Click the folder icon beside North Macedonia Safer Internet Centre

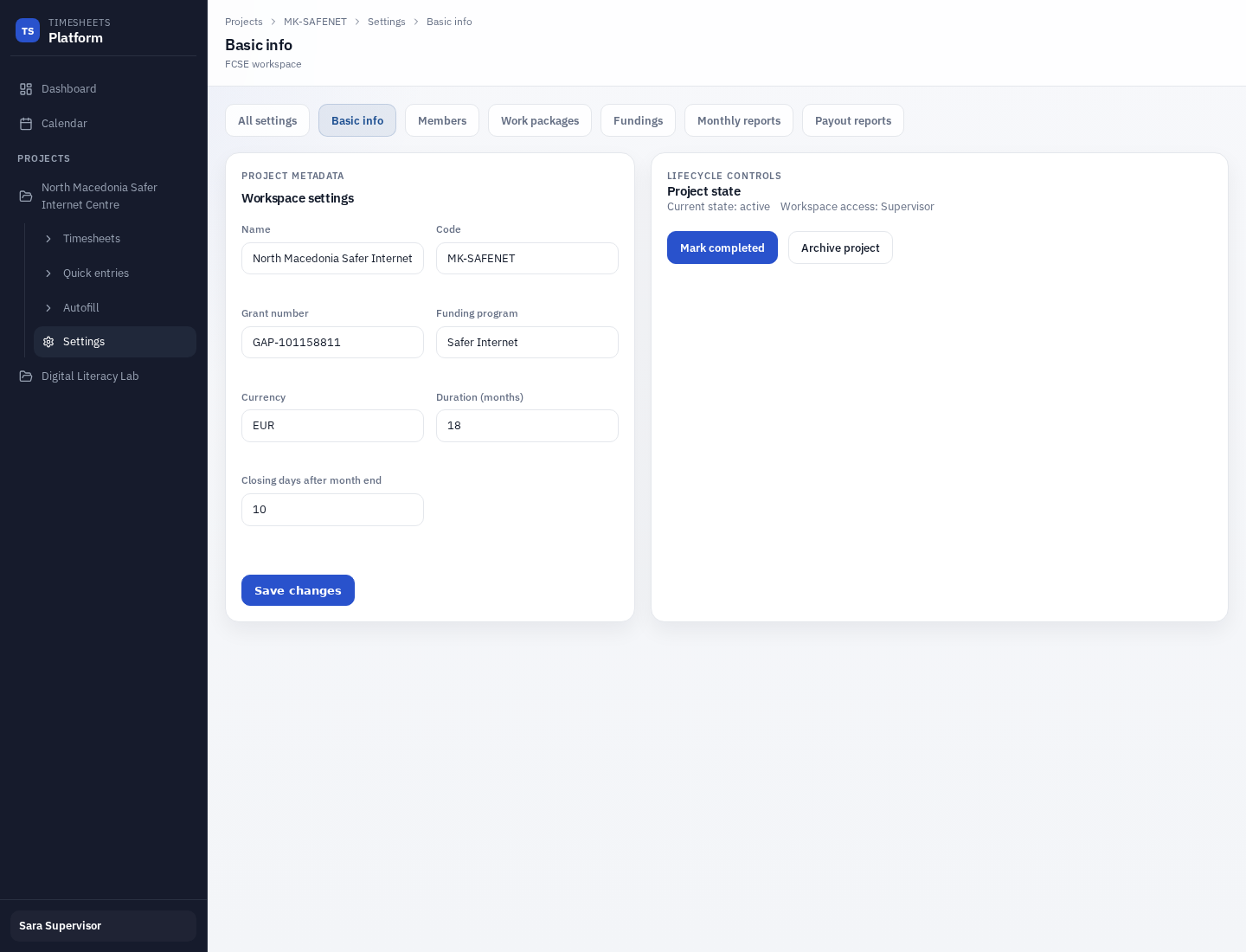click(x=27, y=196)
